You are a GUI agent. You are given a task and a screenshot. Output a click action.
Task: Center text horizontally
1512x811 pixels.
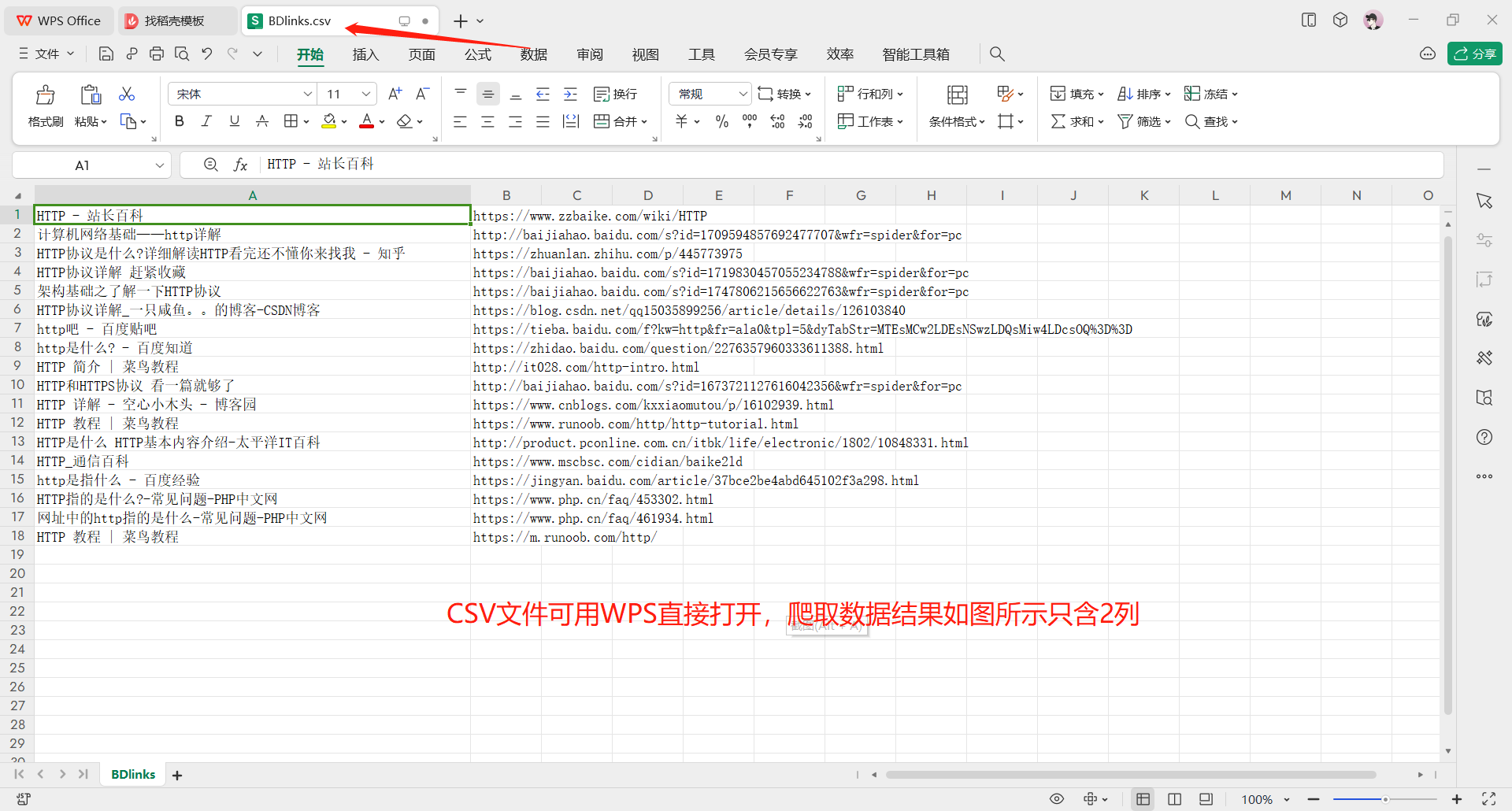pos(488,121)
